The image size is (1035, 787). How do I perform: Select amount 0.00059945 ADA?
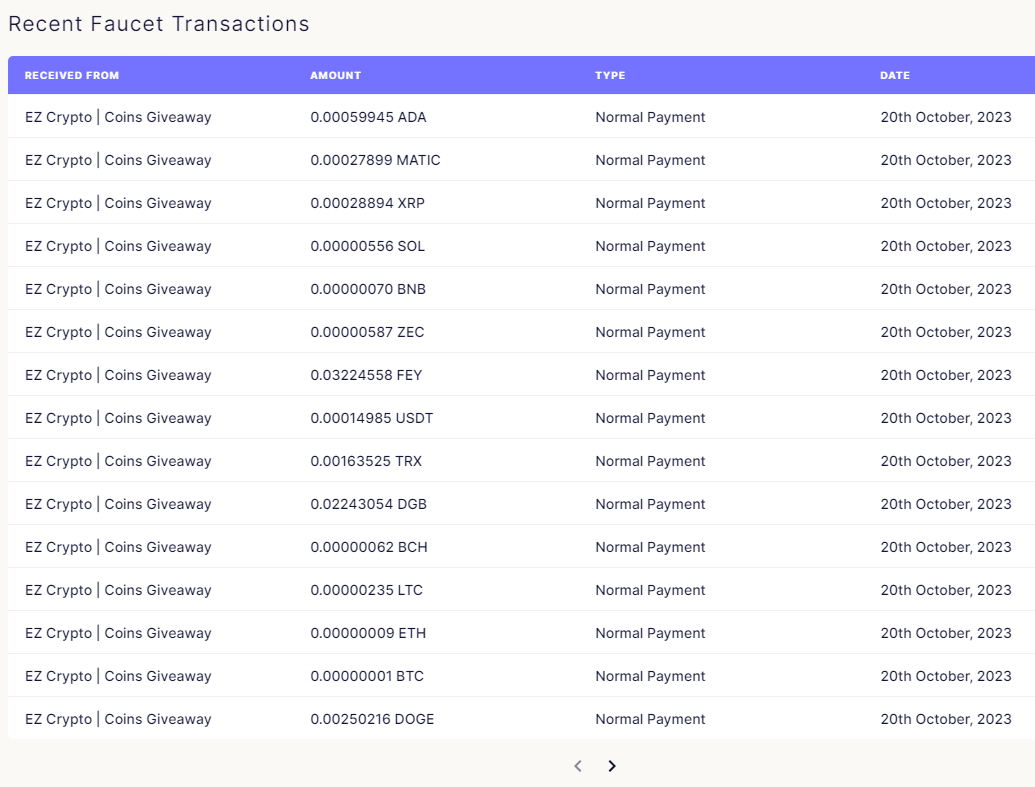coord(368,117)
